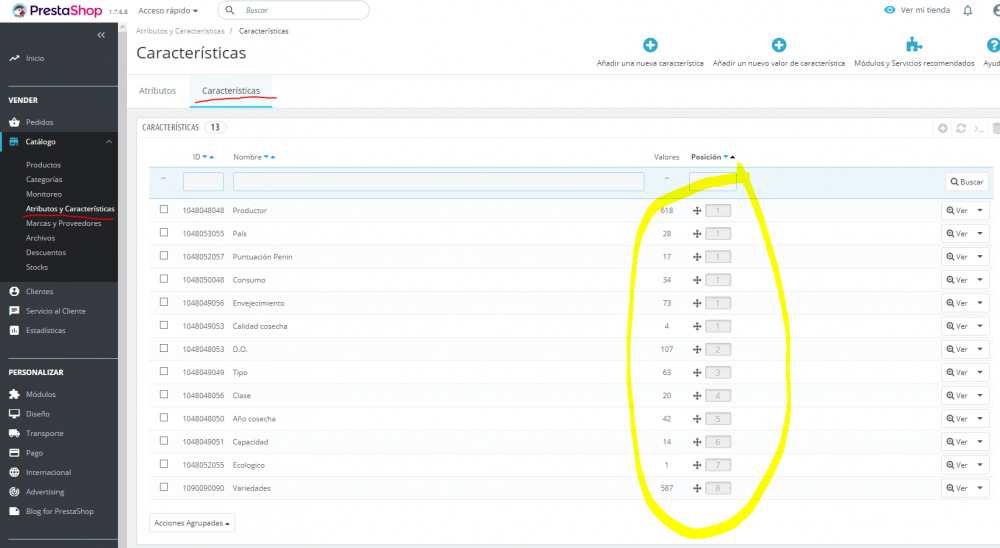
Task: Click the move handle icon for País row
Action: (697, 233)
